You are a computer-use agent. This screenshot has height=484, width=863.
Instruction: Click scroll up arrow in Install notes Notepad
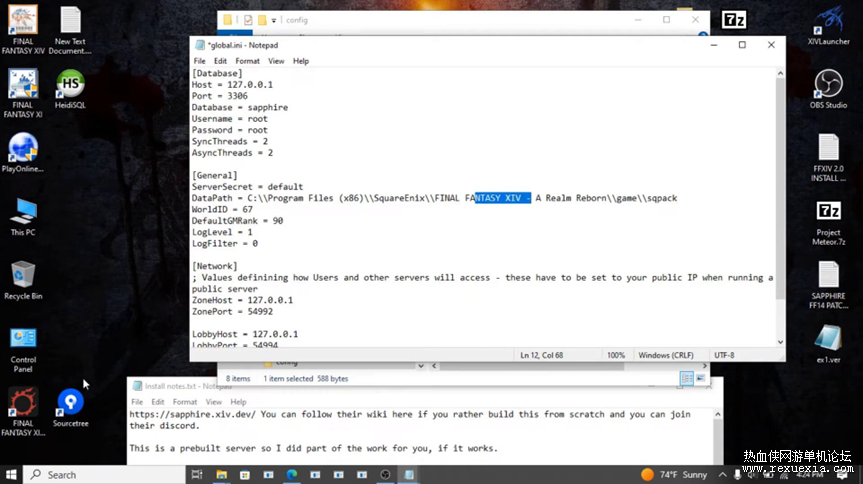[718, 414]
